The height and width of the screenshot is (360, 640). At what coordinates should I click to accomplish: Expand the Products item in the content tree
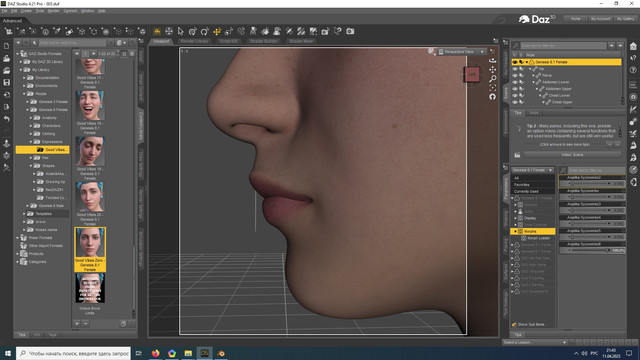(18, 253)
